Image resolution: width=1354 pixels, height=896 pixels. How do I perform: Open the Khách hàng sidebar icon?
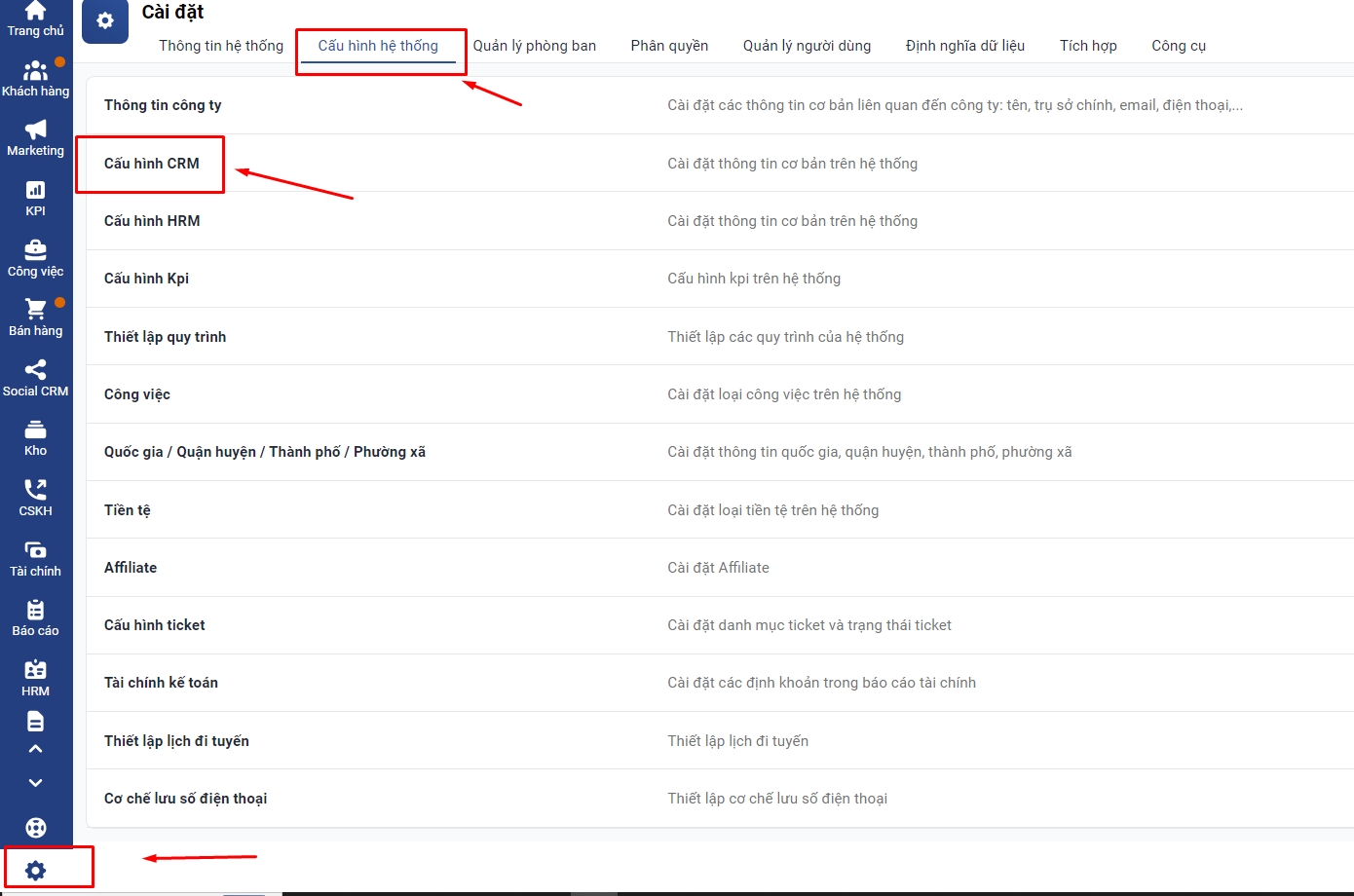point(35,71)
